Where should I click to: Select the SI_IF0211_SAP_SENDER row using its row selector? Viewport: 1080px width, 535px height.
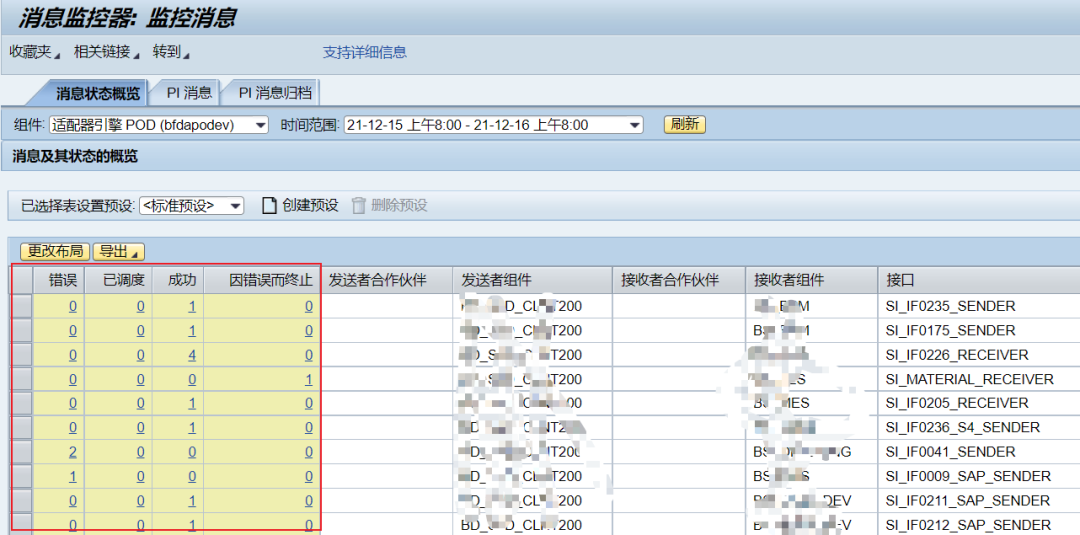pyautogui.click(x=22, y=500)
